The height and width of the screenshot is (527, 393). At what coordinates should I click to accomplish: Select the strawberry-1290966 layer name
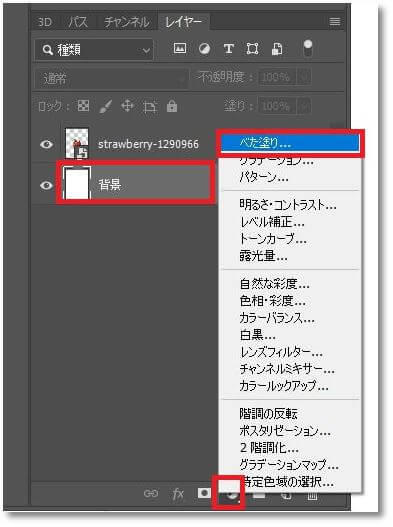tap(148, 145)
